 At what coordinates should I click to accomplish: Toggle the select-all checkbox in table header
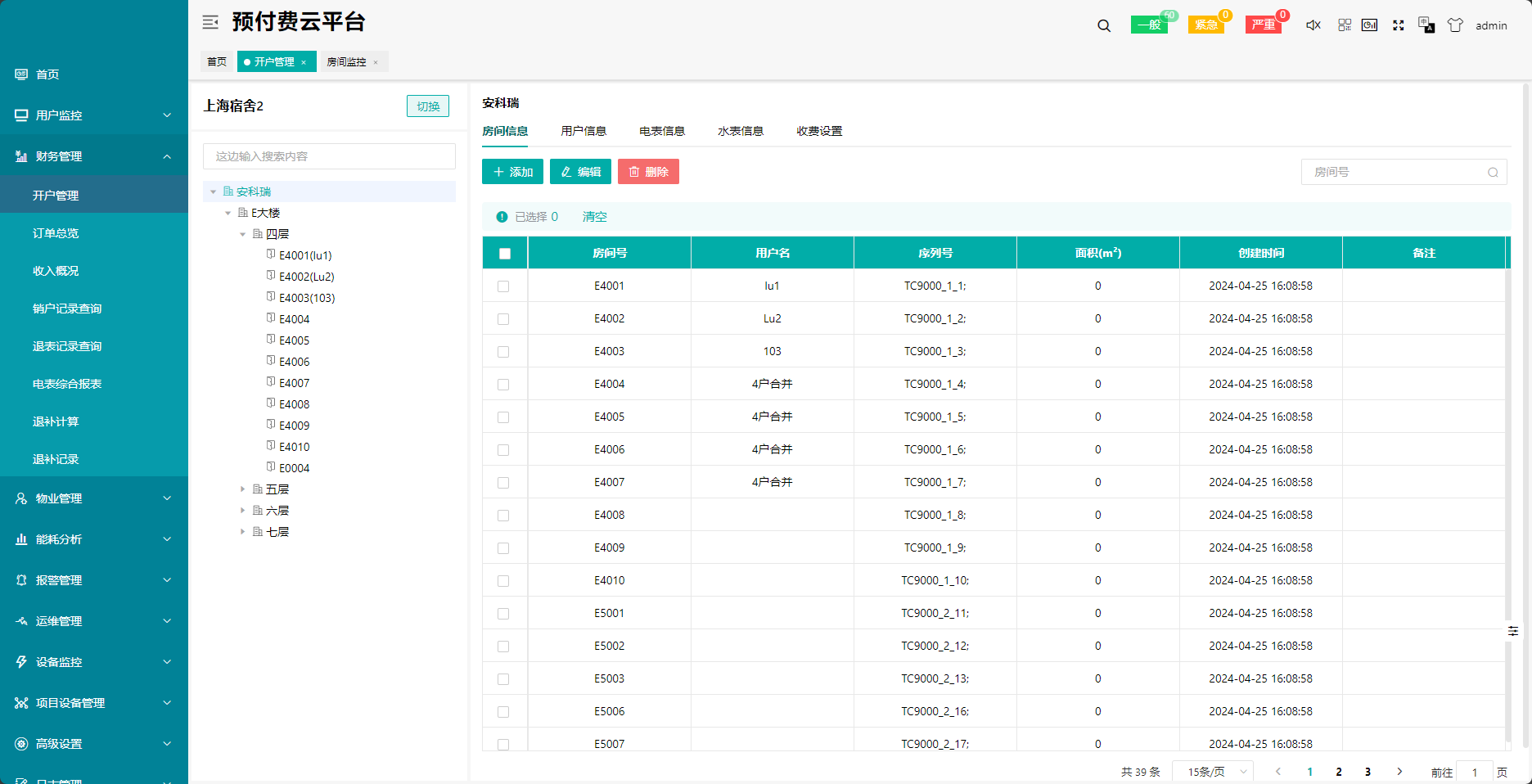pyautogui.click(x=505, y=254)
